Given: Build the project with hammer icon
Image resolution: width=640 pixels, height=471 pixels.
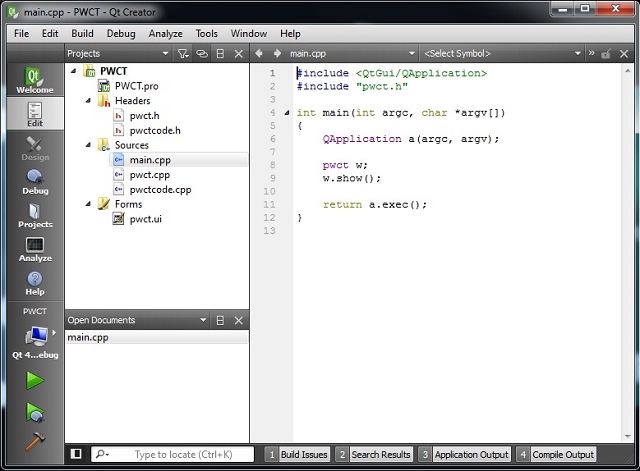Looking at the screenshot, I should pyautogui.click(x=35, y=441).
